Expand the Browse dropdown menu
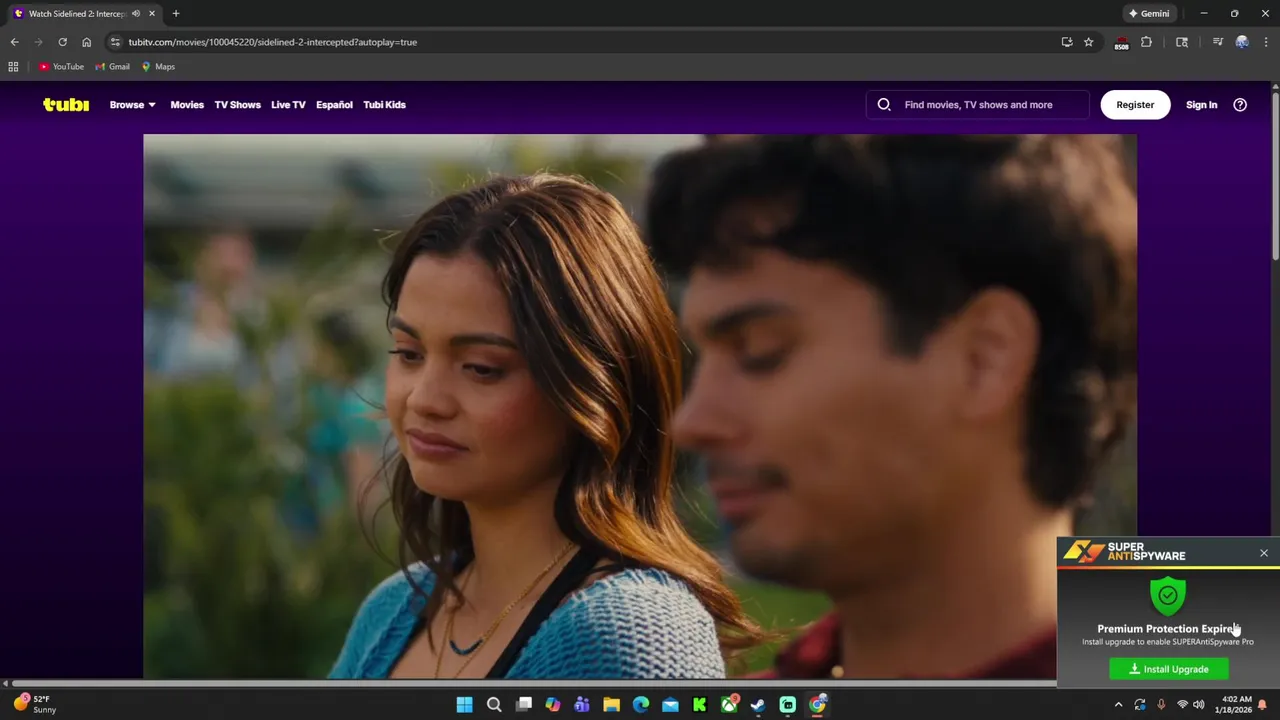 click(x=132, y=105)
